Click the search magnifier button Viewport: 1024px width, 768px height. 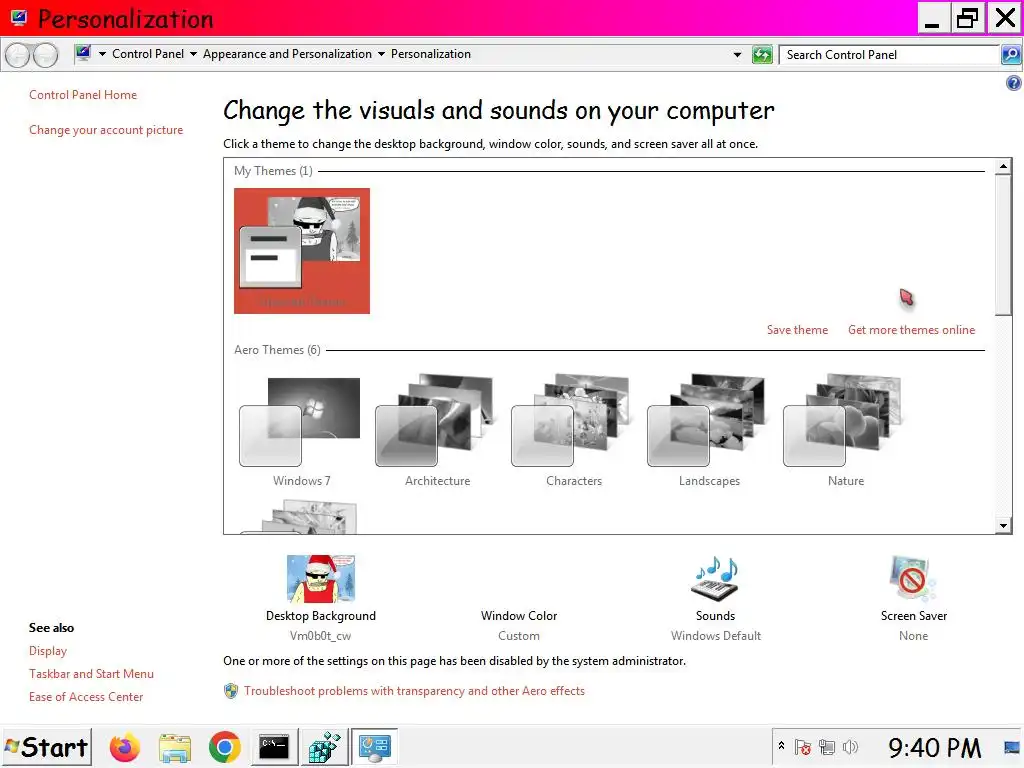click(x=1011, y=55)
